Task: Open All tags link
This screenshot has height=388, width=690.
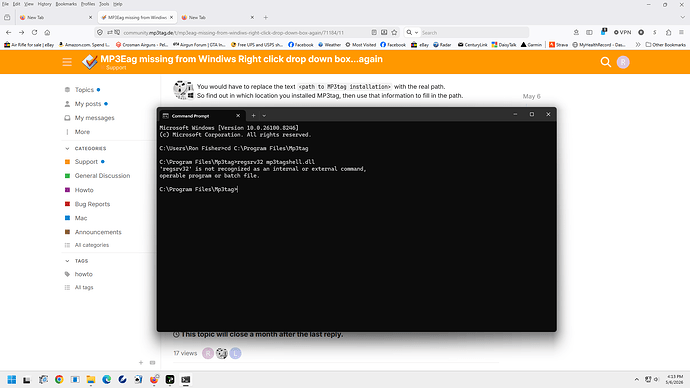Action: (x=84, y=287)
